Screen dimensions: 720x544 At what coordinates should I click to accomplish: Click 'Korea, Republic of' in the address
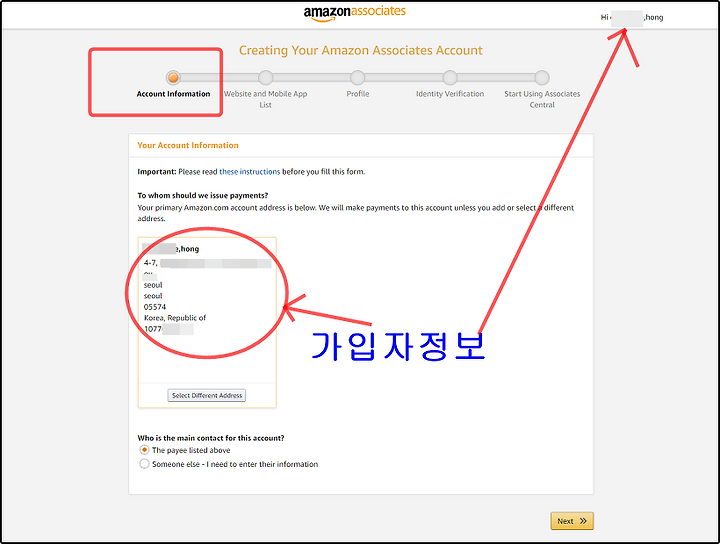point(175,318)
